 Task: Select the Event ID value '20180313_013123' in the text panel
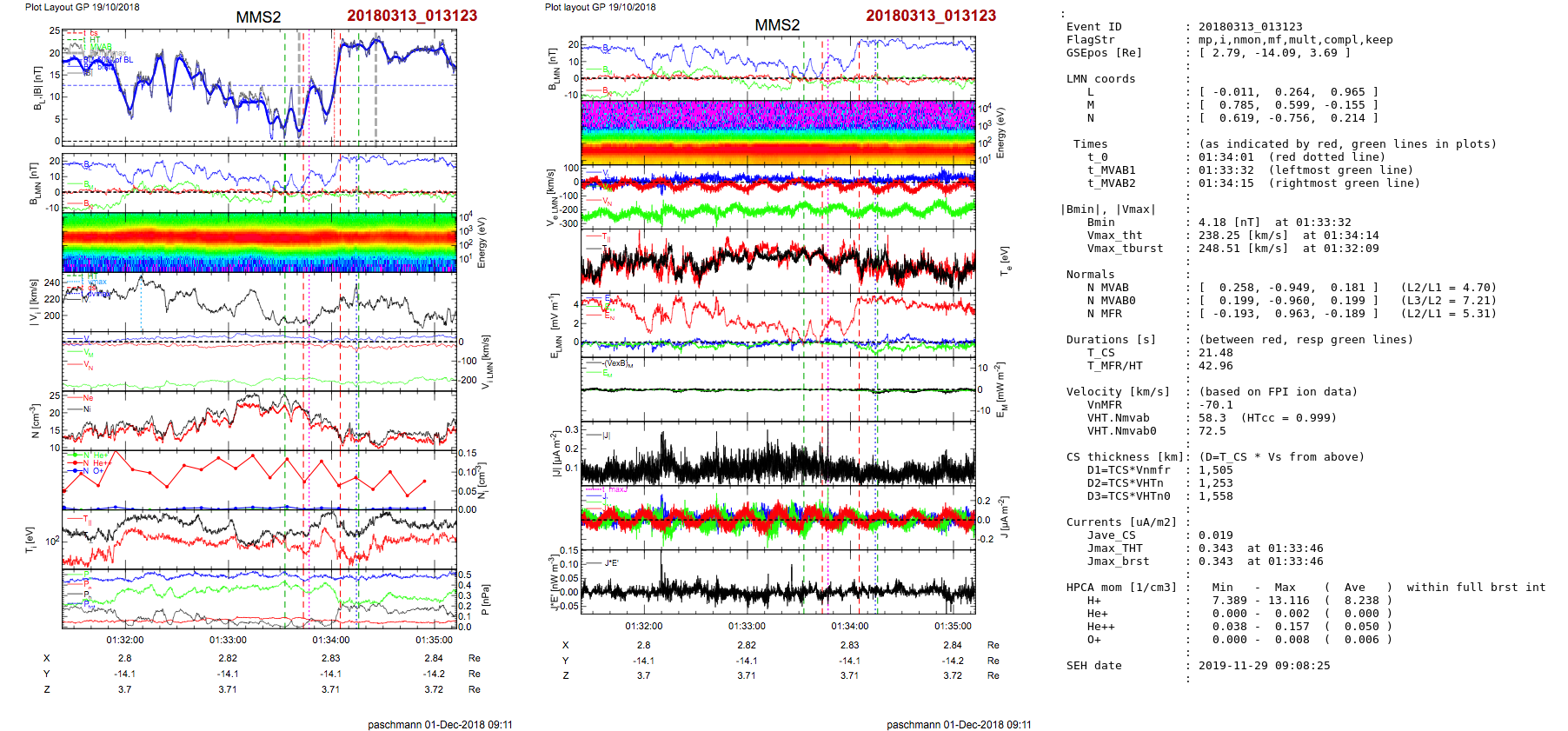[1251, 27]
